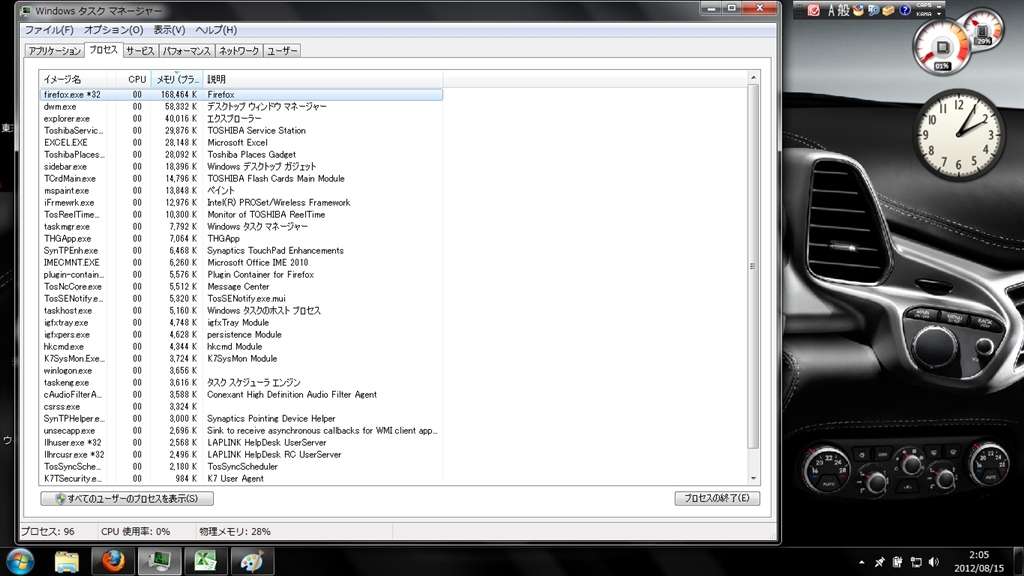Open the IME tools toolbox icon
The height and width of the screenshot is (576, 1024).
click(889, 10)
